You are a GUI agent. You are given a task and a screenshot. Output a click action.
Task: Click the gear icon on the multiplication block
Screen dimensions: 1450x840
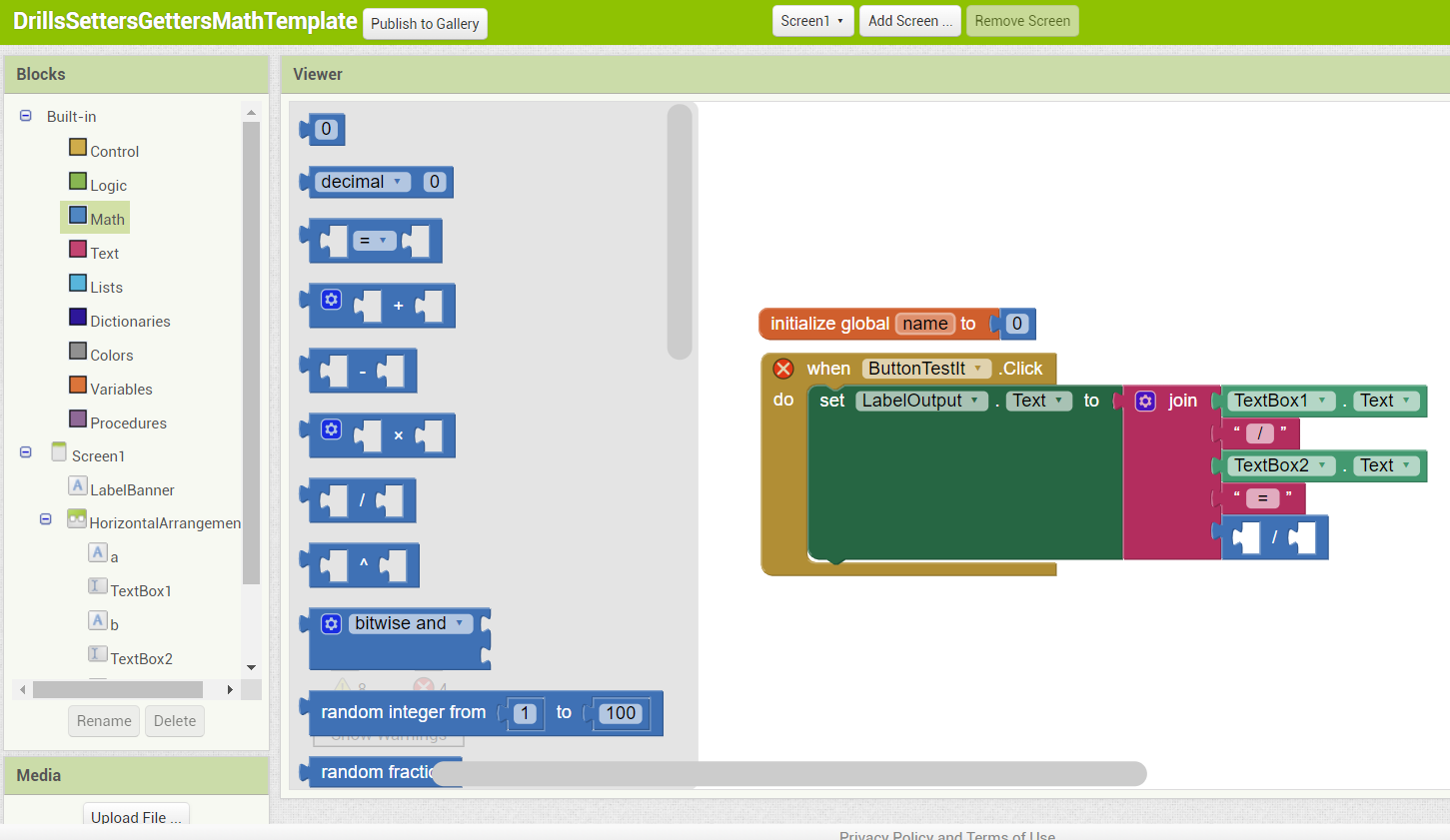click(x=331, y=429)
